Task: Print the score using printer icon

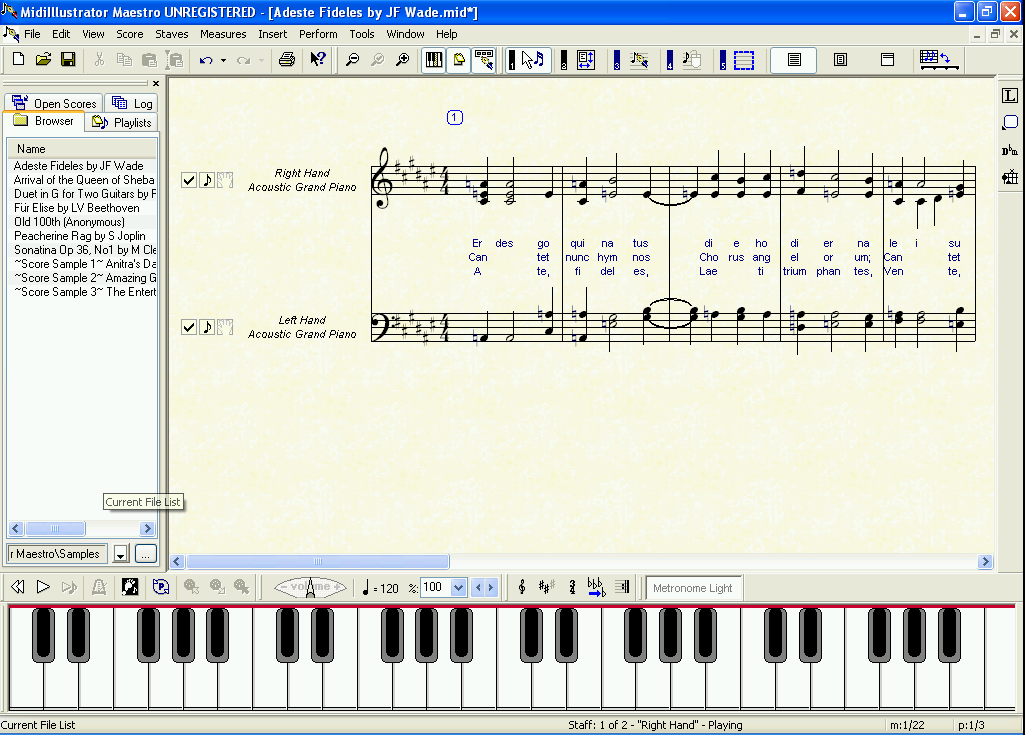Action: tap(286, 60)
